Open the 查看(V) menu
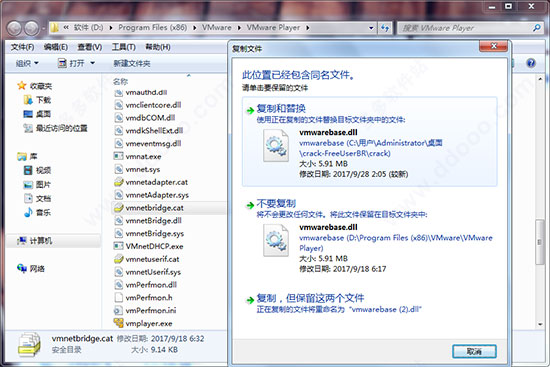Image resolution: width=550 pixels, height=367 pixels. [89, 47]
